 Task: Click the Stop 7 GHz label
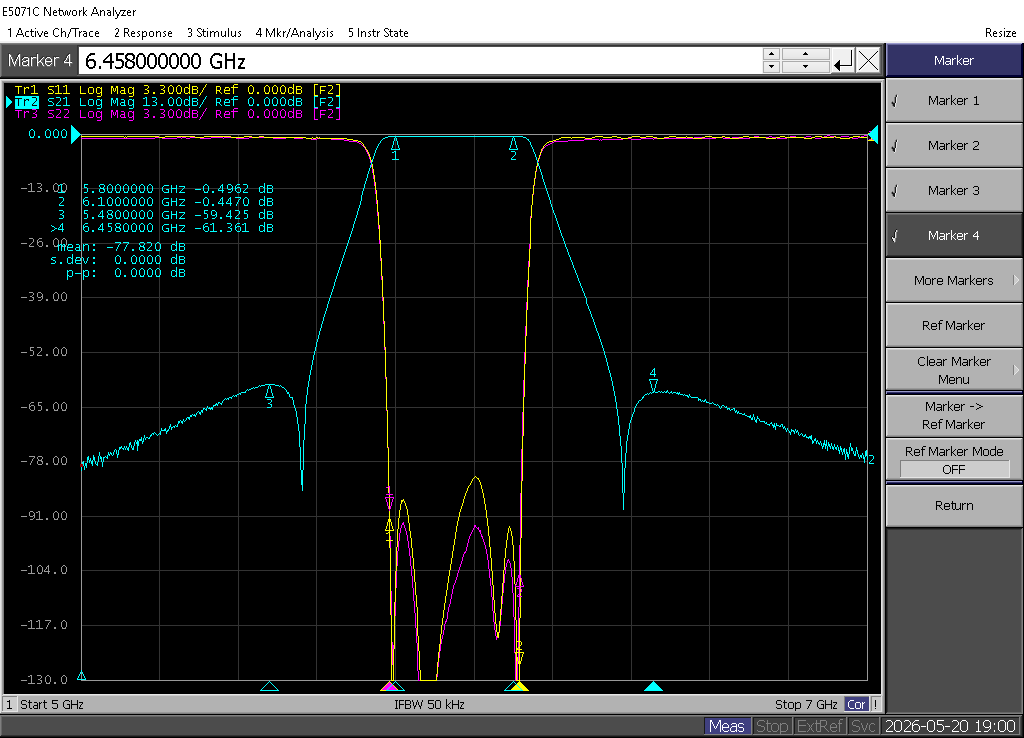[x=806, y=704]
